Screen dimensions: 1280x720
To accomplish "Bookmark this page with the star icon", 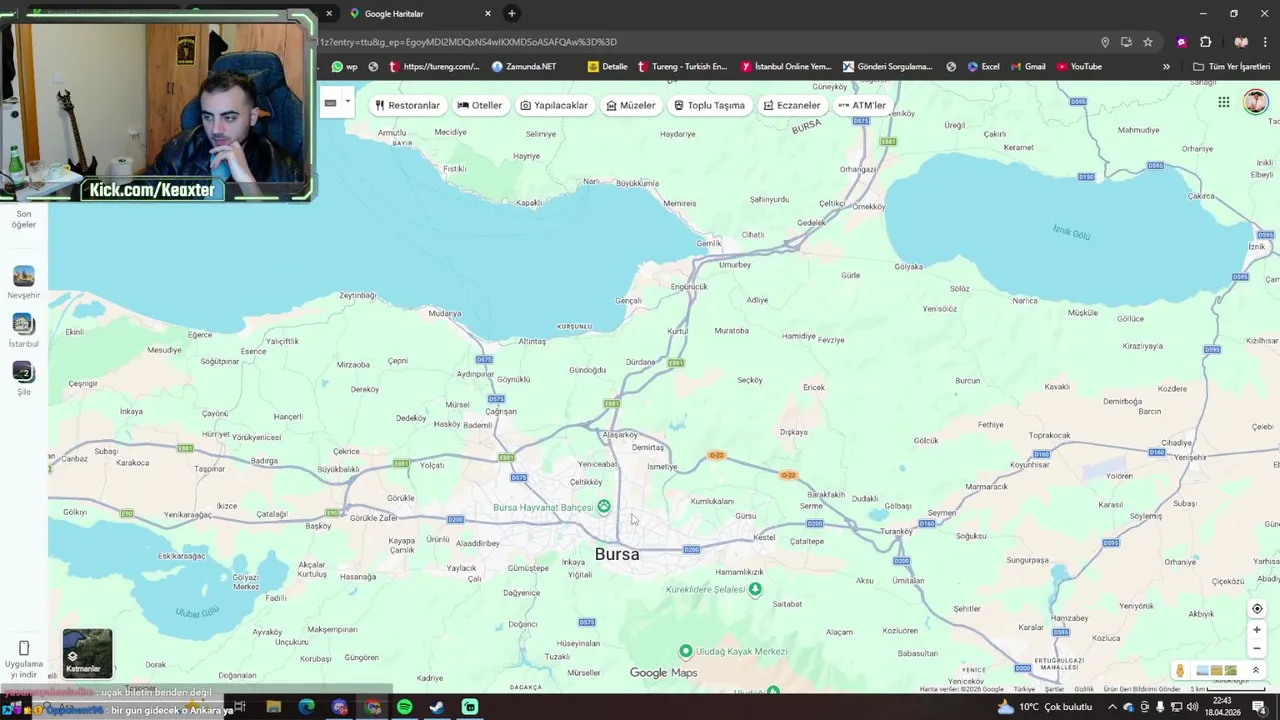I will tap(1148, 42).
